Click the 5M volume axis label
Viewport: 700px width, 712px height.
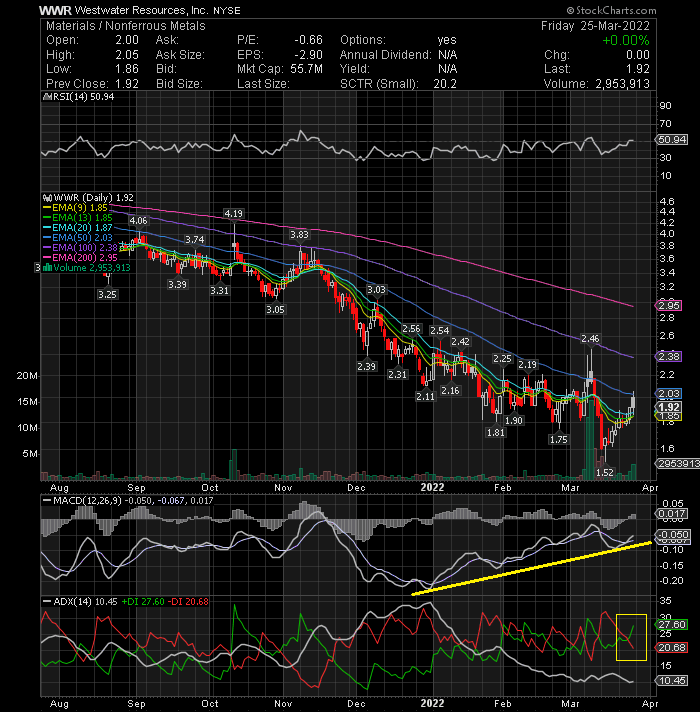pos(30,454)
